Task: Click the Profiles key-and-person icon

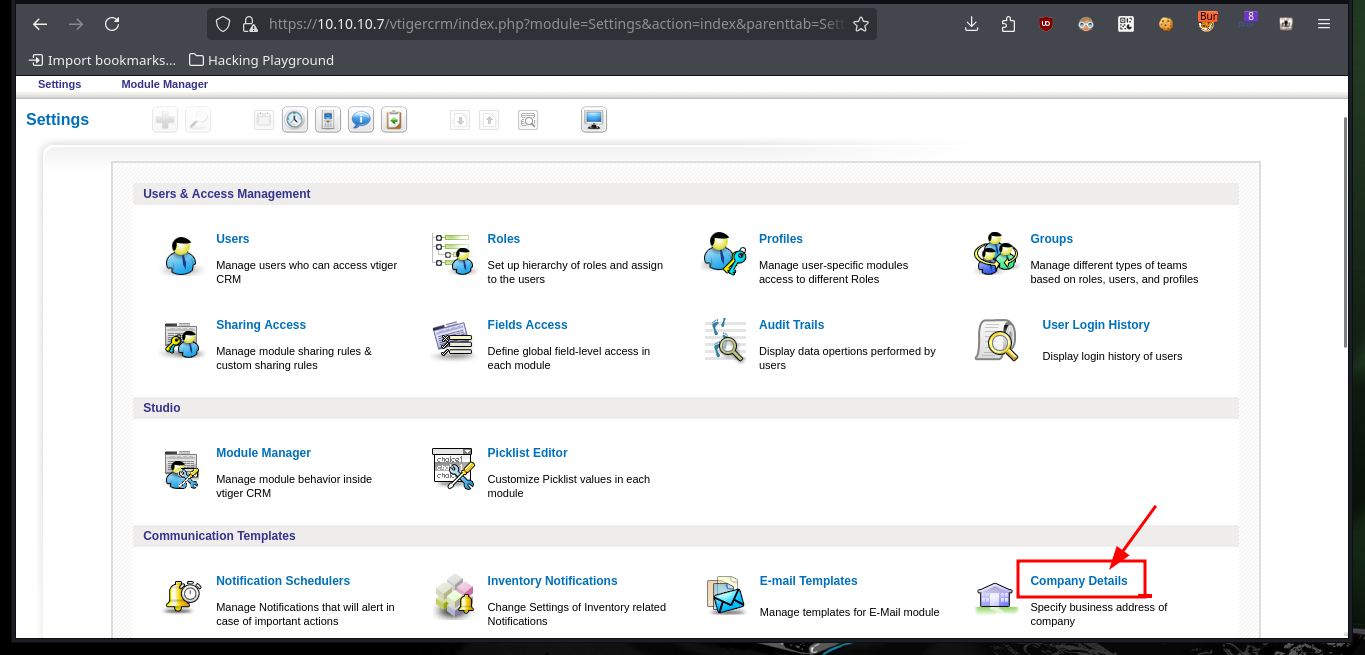Action: pyautogui.click(x=725, y=254)
